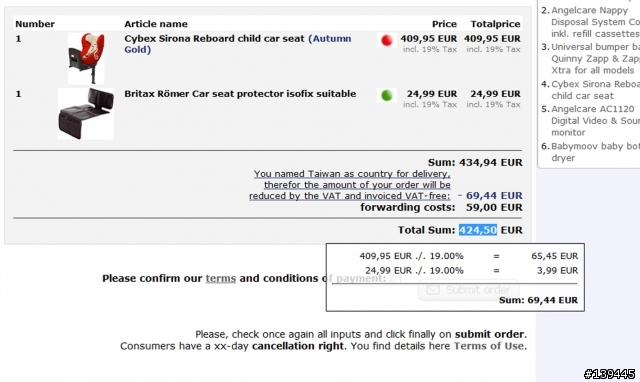Open Britax Römer Car seat protector article
The width and height of the screenshot is (640, 382).
click(x=240, y=94)
